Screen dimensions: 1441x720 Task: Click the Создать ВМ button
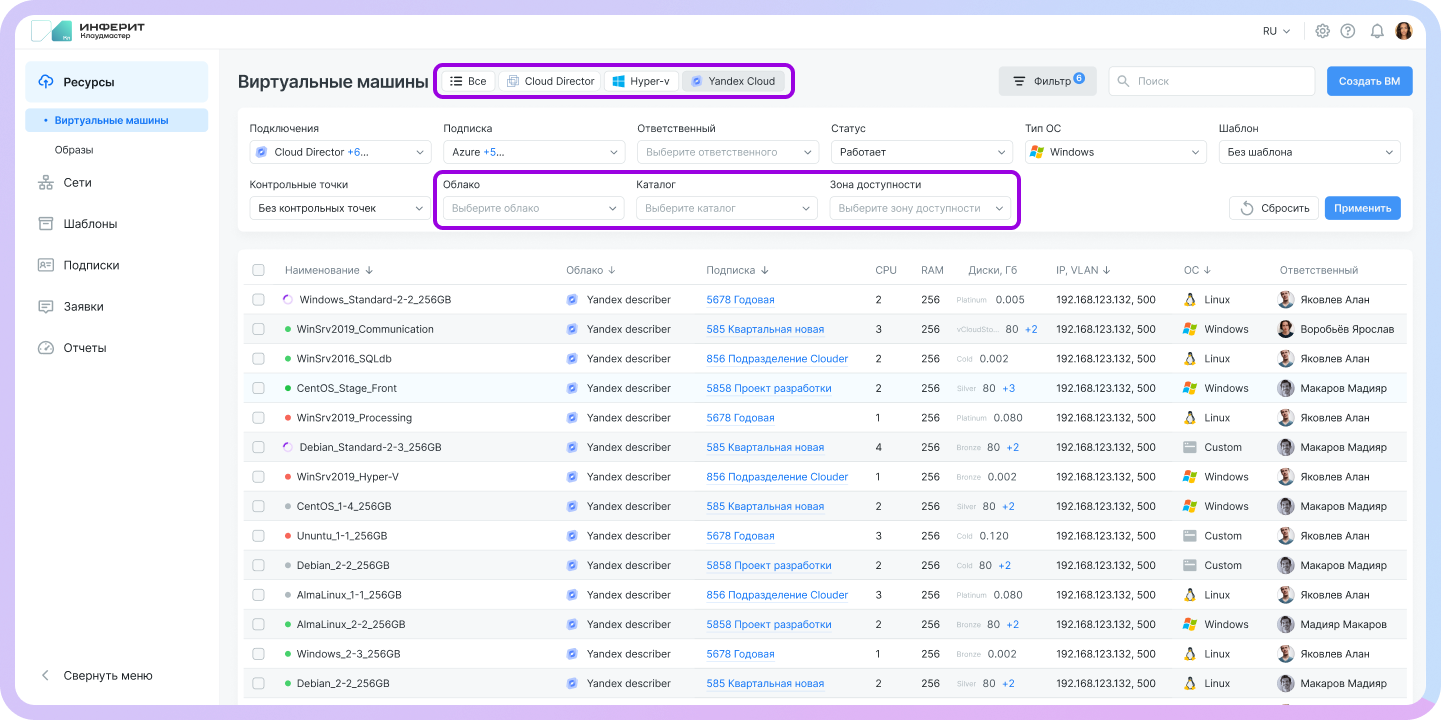(1369, 81)
